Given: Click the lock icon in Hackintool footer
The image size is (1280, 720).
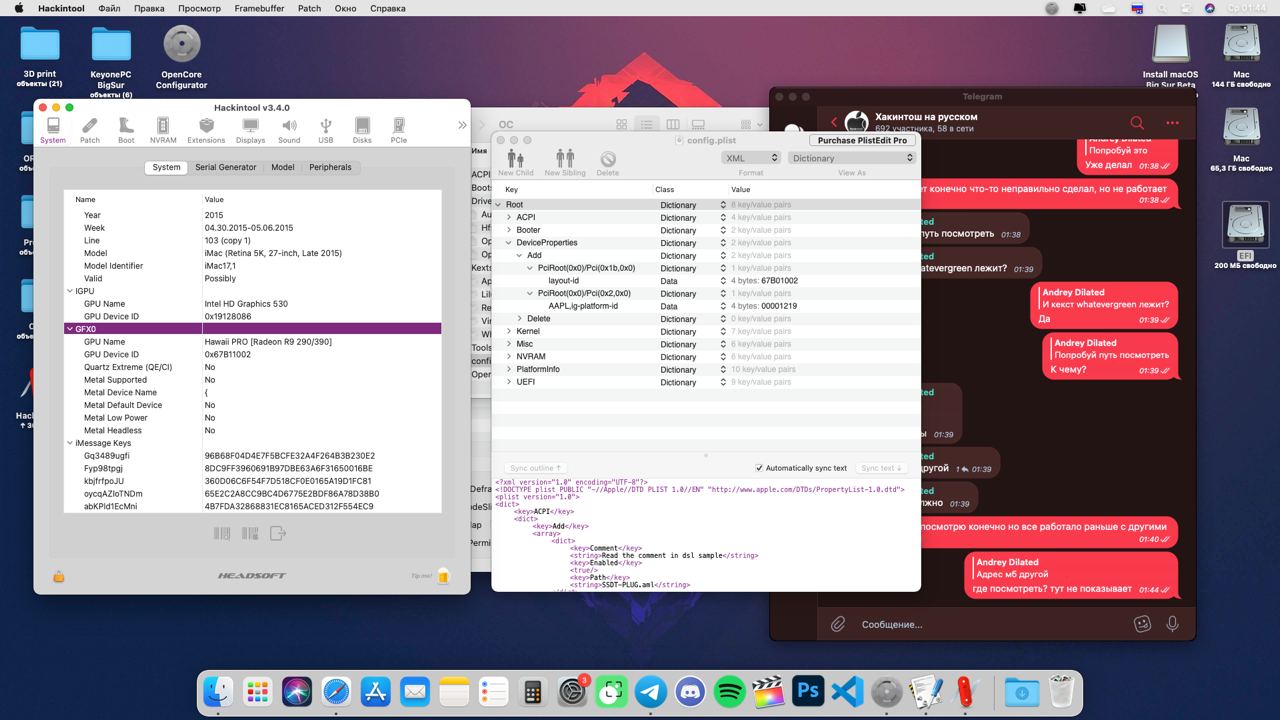Looking at the screenshot, I should [x=59, y=576].
